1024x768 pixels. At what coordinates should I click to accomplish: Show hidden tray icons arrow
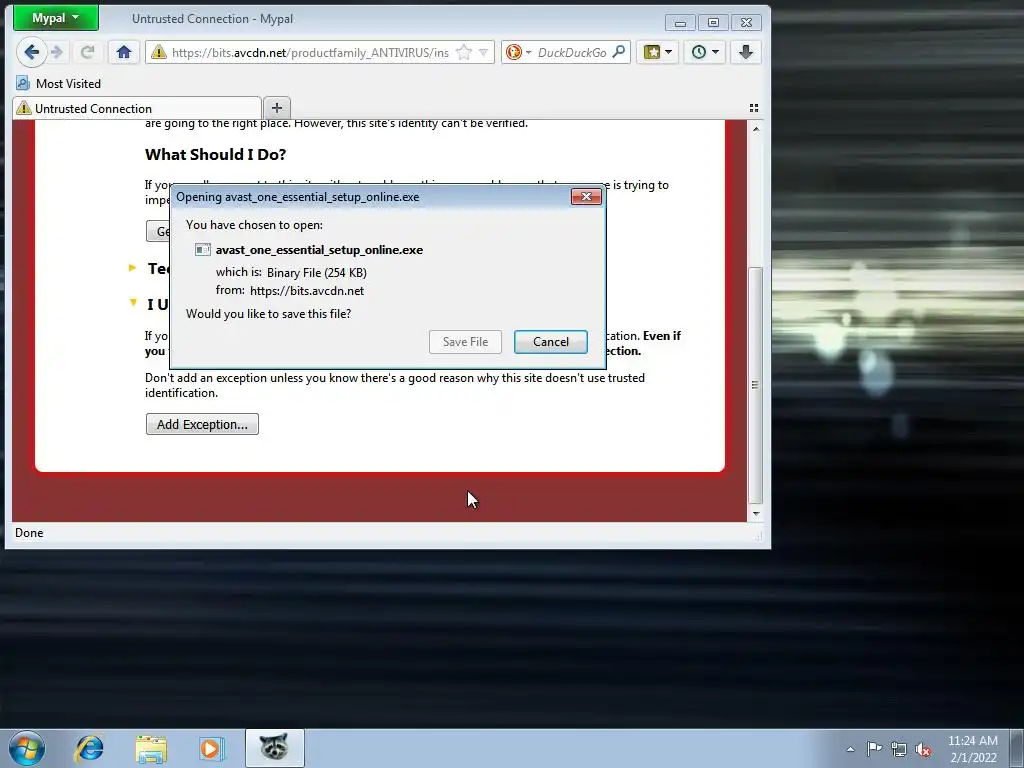(x=850, y=749)
